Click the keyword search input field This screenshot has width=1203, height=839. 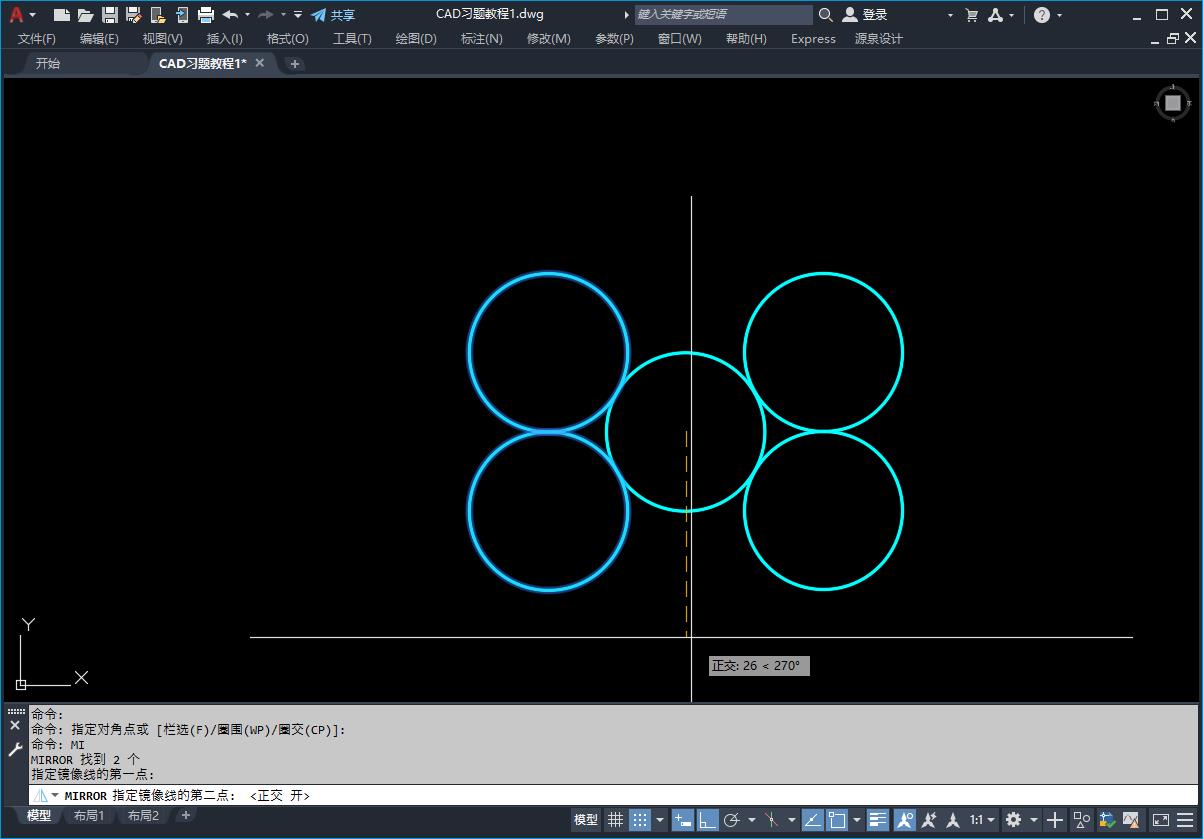pyautogui.click(x=724, y=15)
